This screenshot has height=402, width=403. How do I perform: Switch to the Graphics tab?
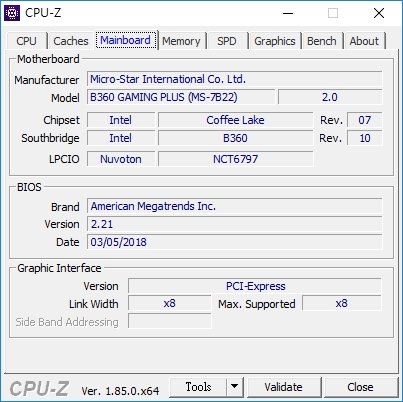click(275, 41)
